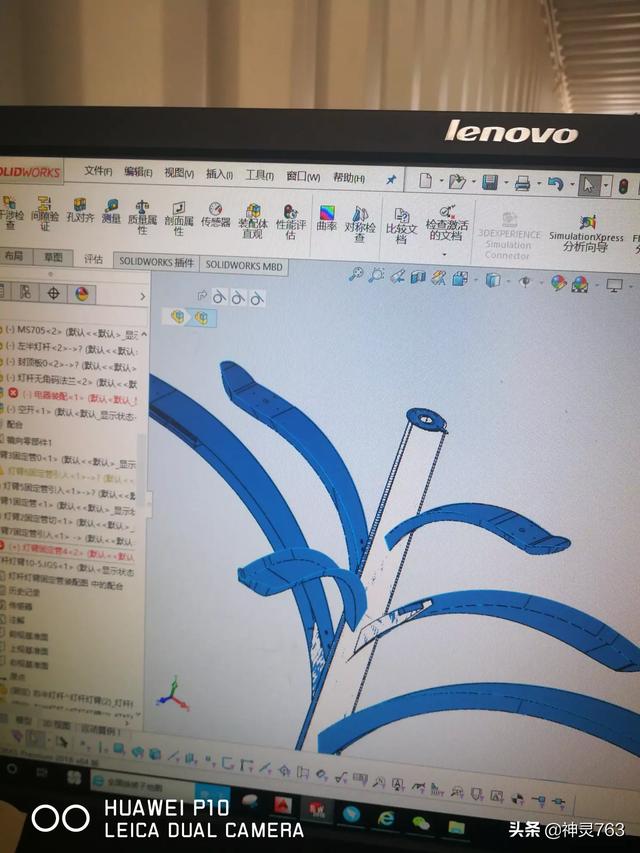Viewport: 640px width, 853px height.
Task: Open the 工具(T) menu
Action: 259,175
